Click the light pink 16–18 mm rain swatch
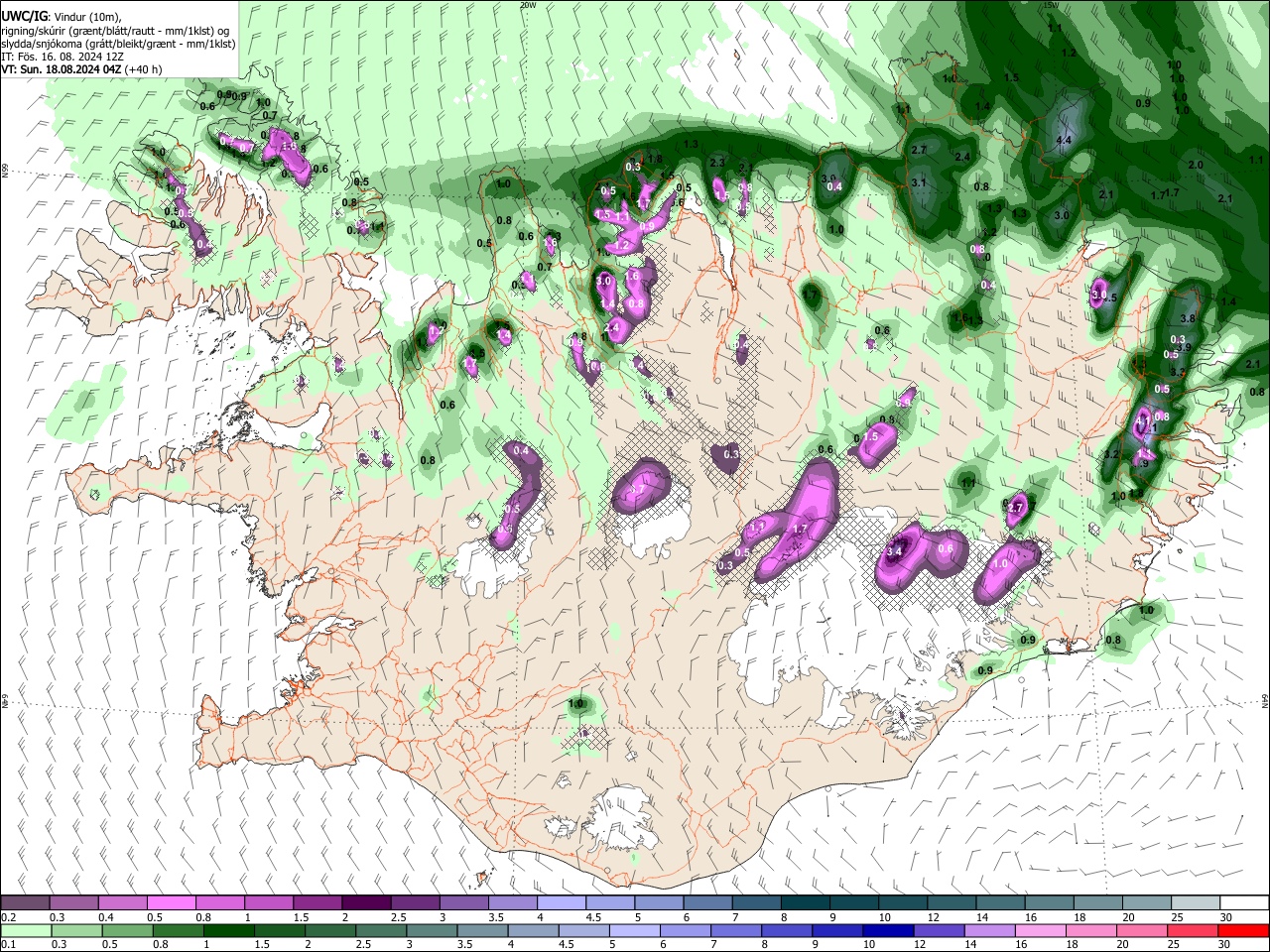Image resolution: width=1270 pixels, height=952 pixels. tap(1042, 930)
